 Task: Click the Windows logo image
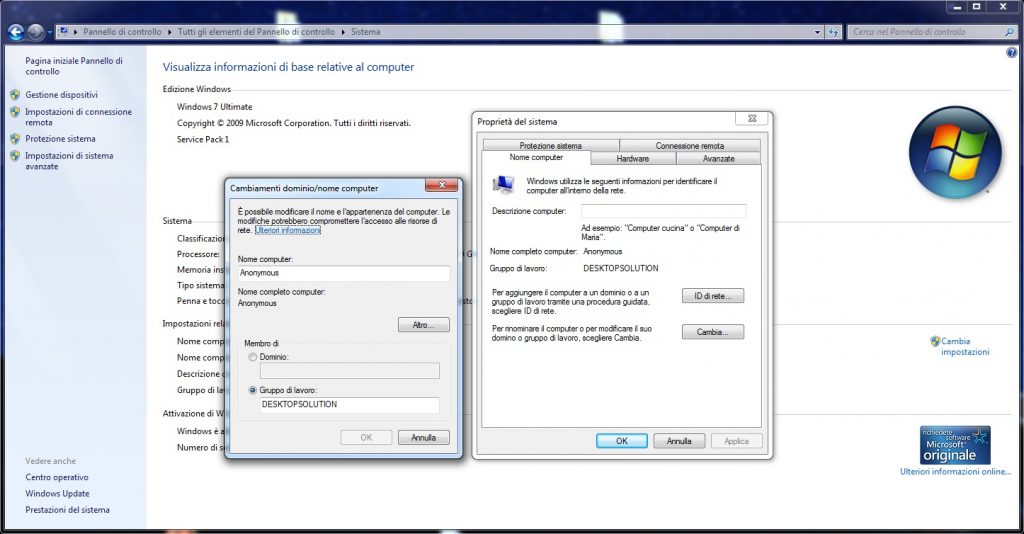click(955, 152)
